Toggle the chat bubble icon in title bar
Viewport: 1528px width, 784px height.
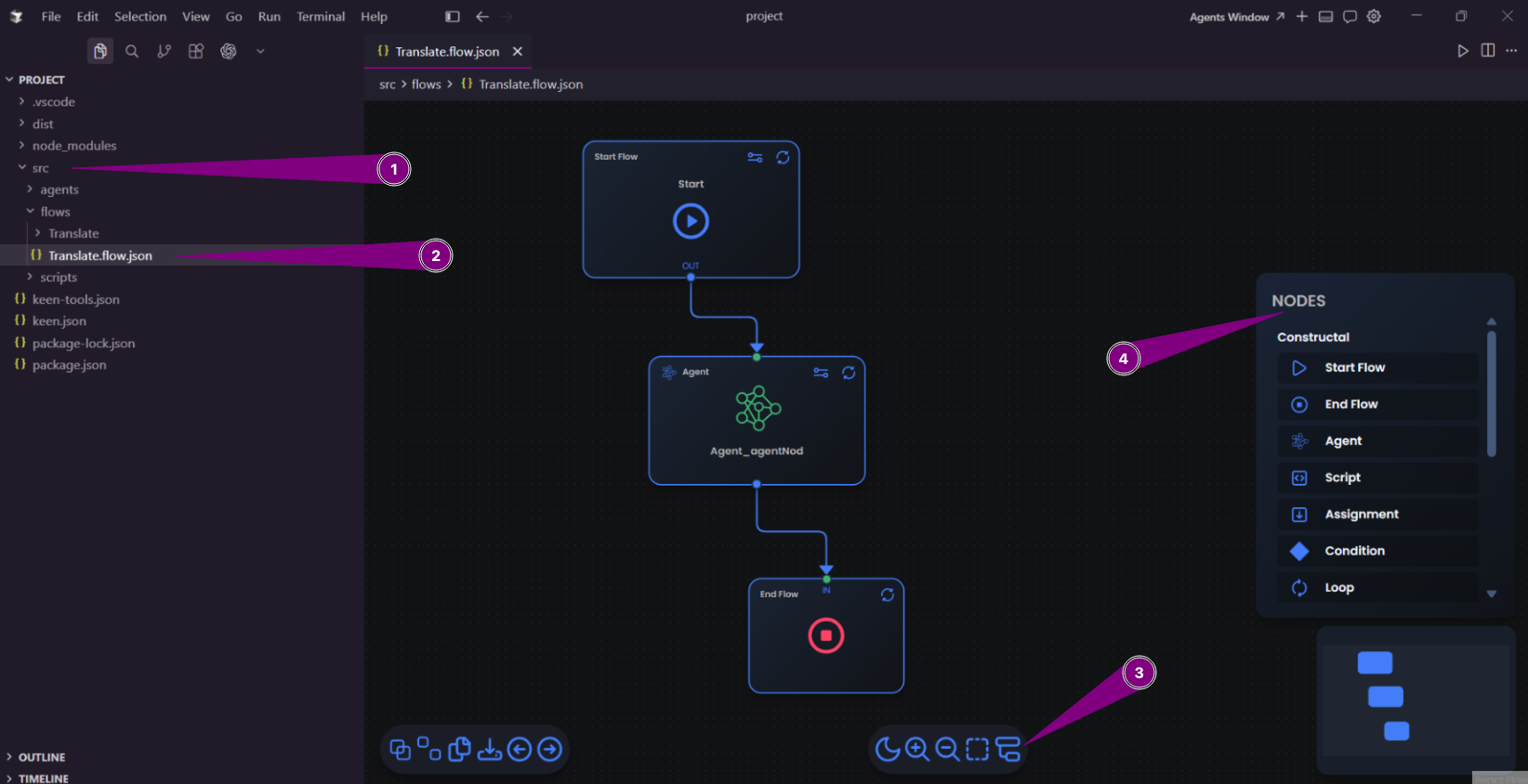[x=1350, y=17]
